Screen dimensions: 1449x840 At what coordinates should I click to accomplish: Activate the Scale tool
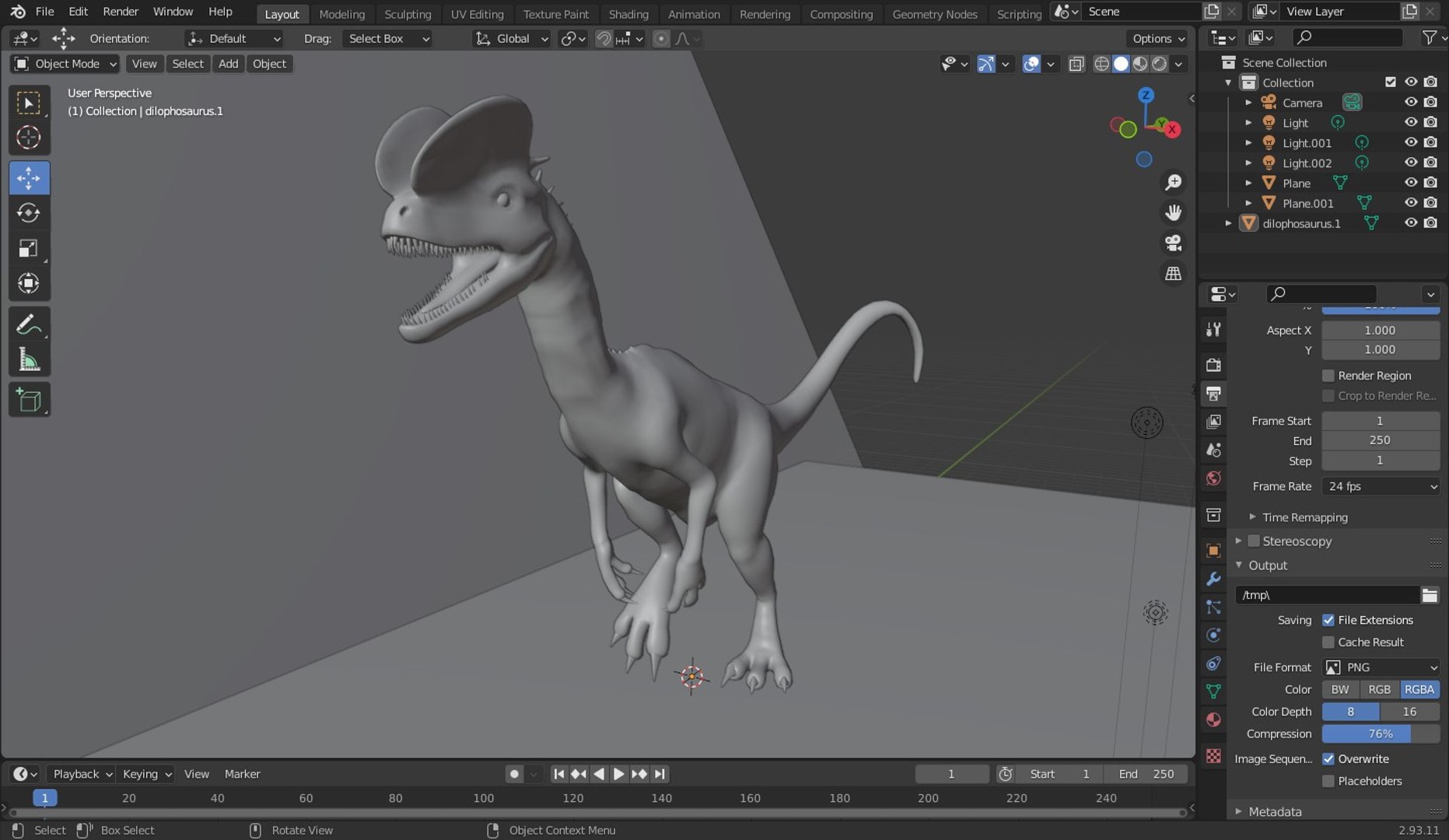coord(29,248)
